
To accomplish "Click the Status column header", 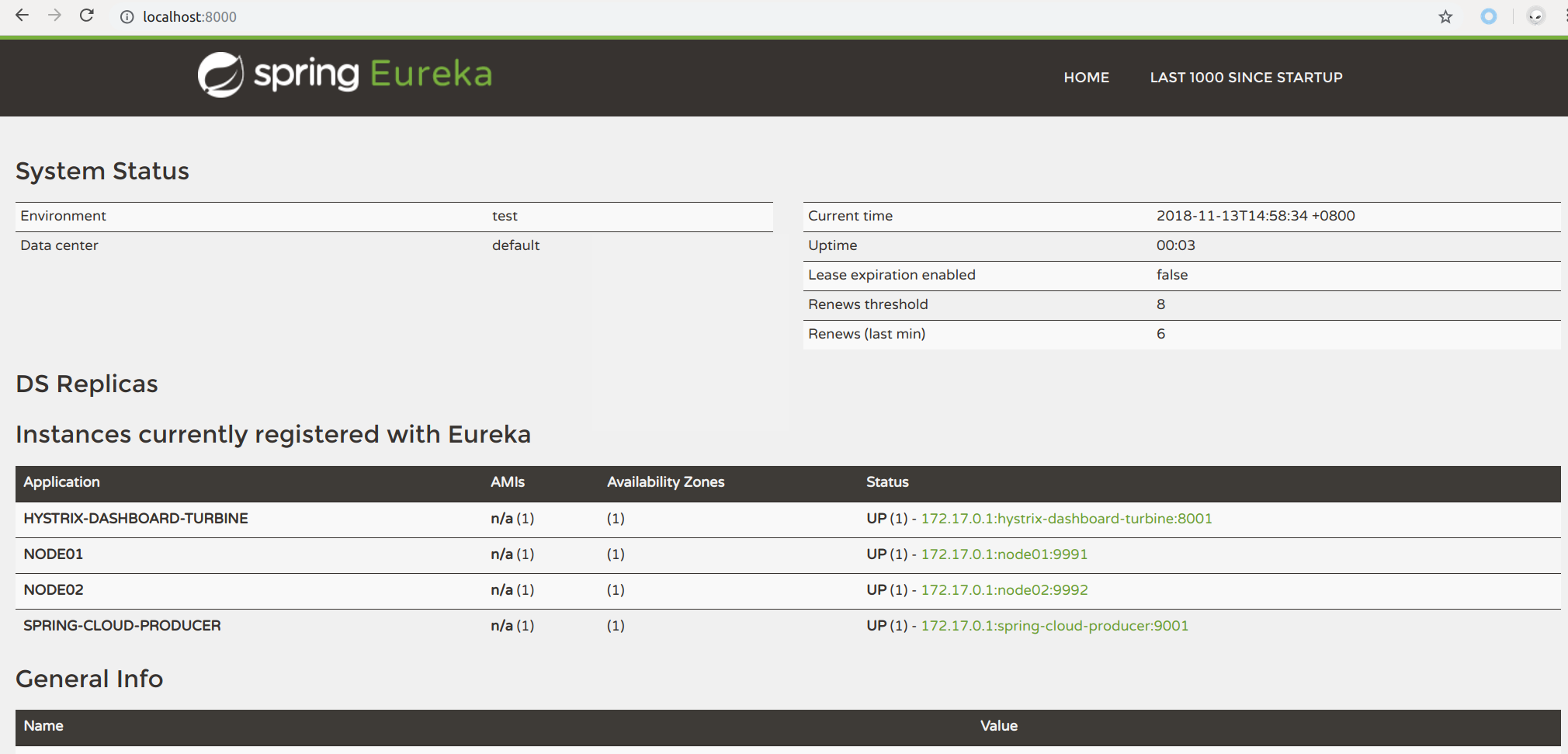I will tap(887, 481).
